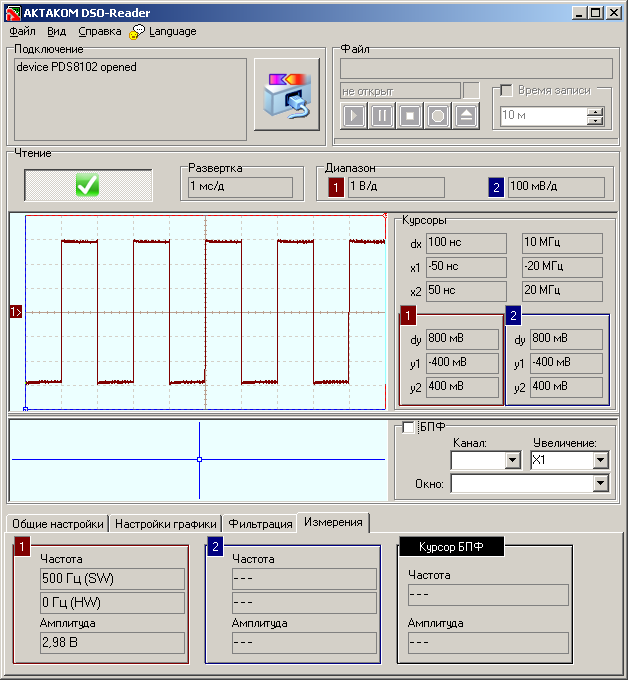The height and width of the screenshot is (680, 628).
Task: Pause file playback
Action: 382,116
